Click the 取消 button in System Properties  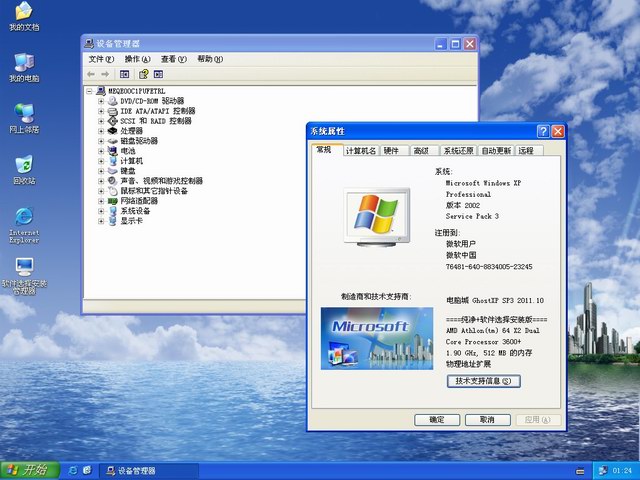(x=488, y=420)
